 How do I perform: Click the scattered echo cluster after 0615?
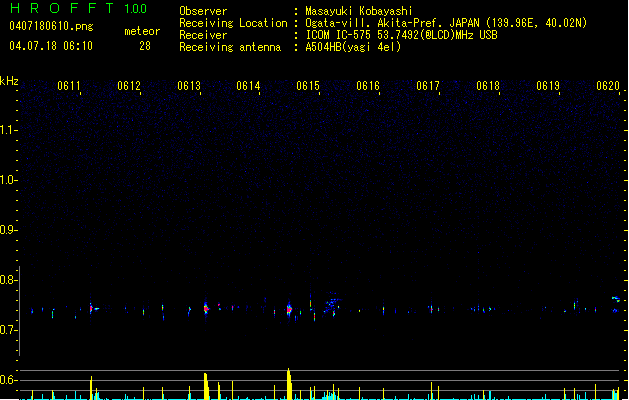(x=332, y=306)
